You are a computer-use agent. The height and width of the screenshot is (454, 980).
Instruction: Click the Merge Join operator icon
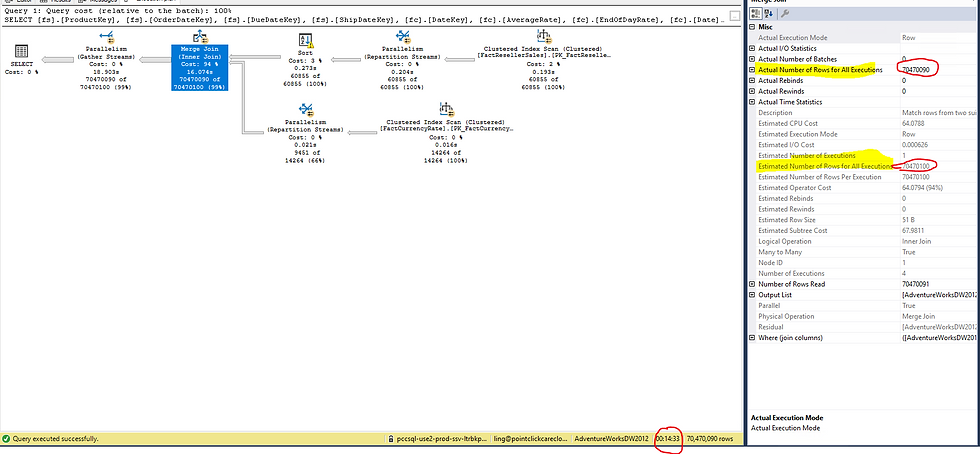199,36
